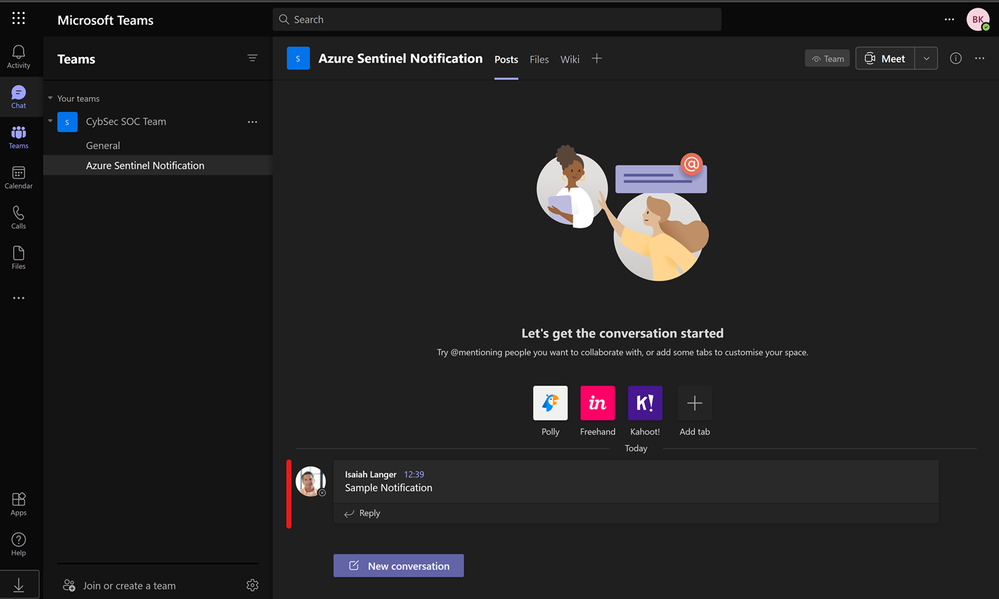The height and width of the screenshot is (599, 999).
Task: Start a meeting with Meet button
Action: (x=885, y=58)
